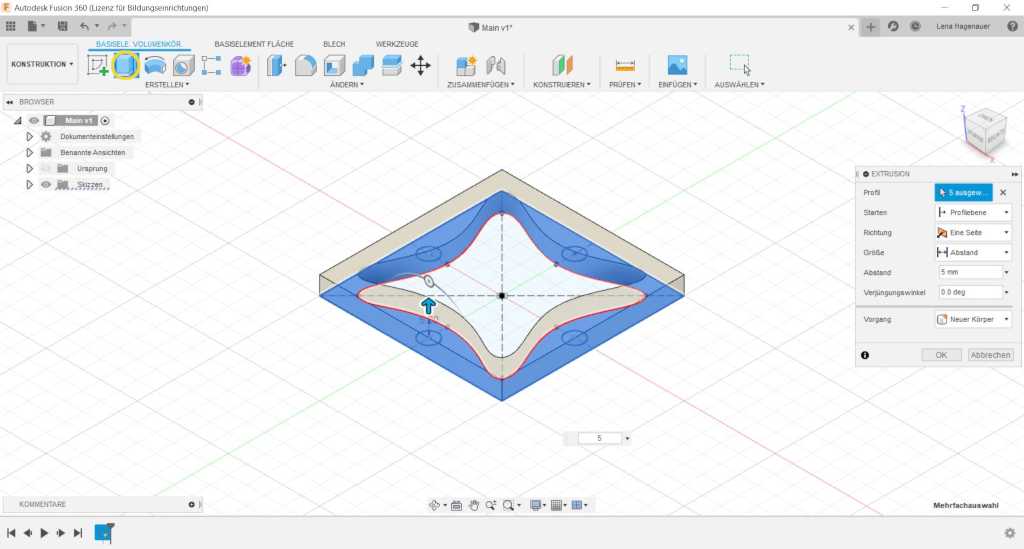Activate the Select tool icon
1024x549 pixels.
tap(740, 65)
